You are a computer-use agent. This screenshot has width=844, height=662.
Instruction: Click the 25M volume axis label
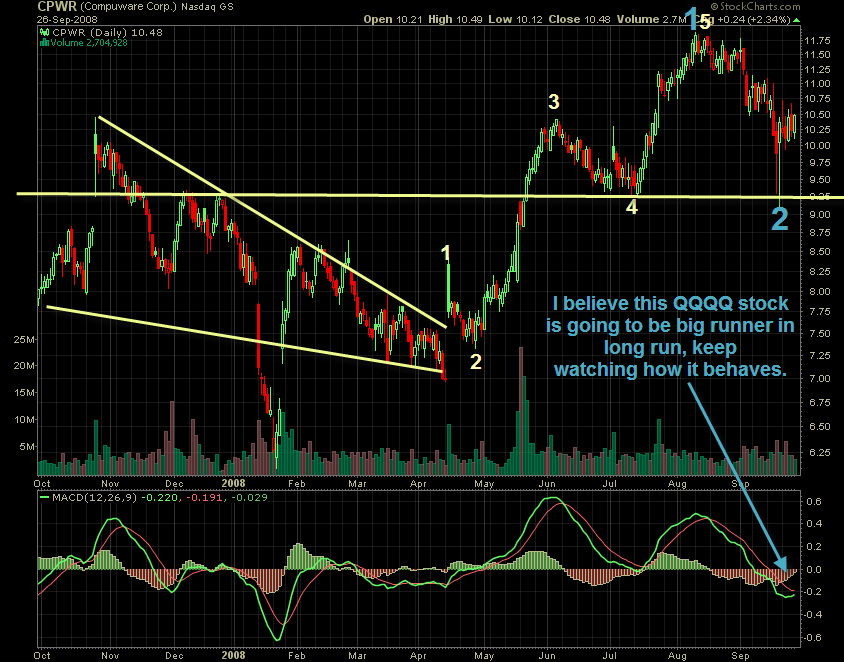click(25, 340)
